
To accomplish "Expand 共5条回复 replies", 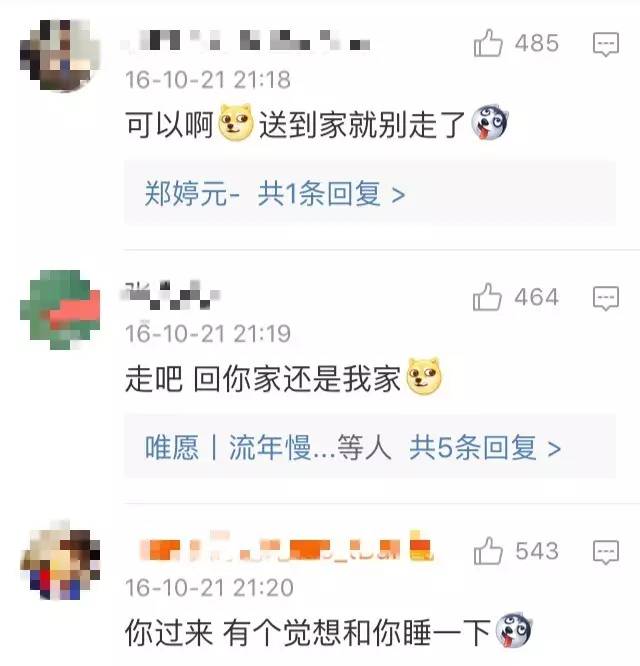I will click(485, 448).
